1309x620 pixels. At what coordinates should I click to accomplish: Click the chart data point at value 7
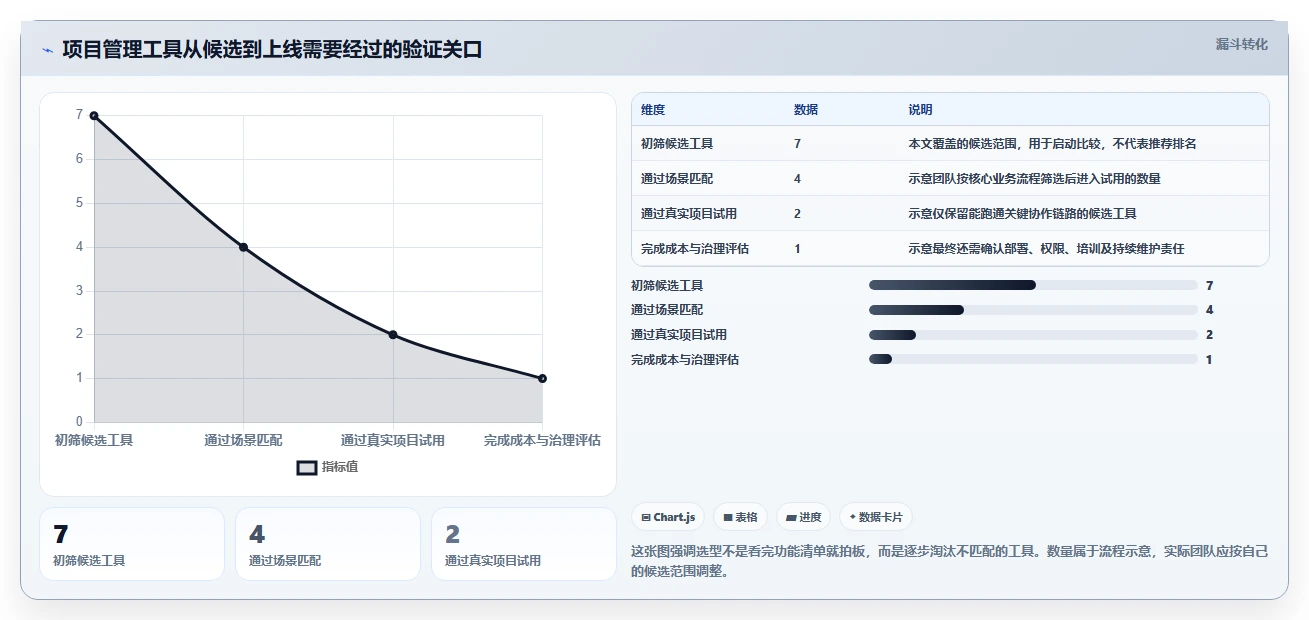[94, 115]
